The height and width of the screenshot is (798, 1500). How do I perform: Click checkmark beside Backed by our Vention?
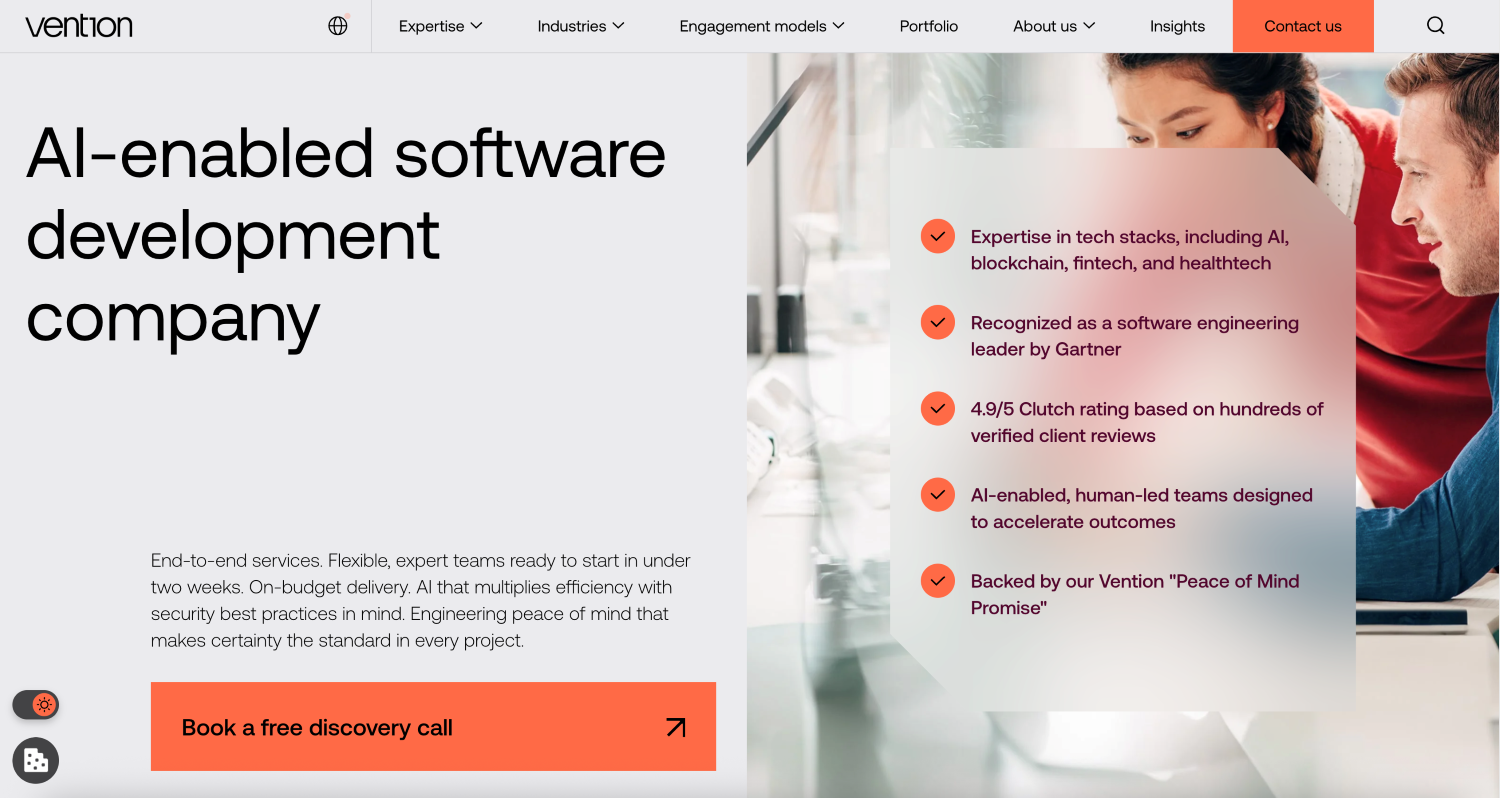coord(938,581)
